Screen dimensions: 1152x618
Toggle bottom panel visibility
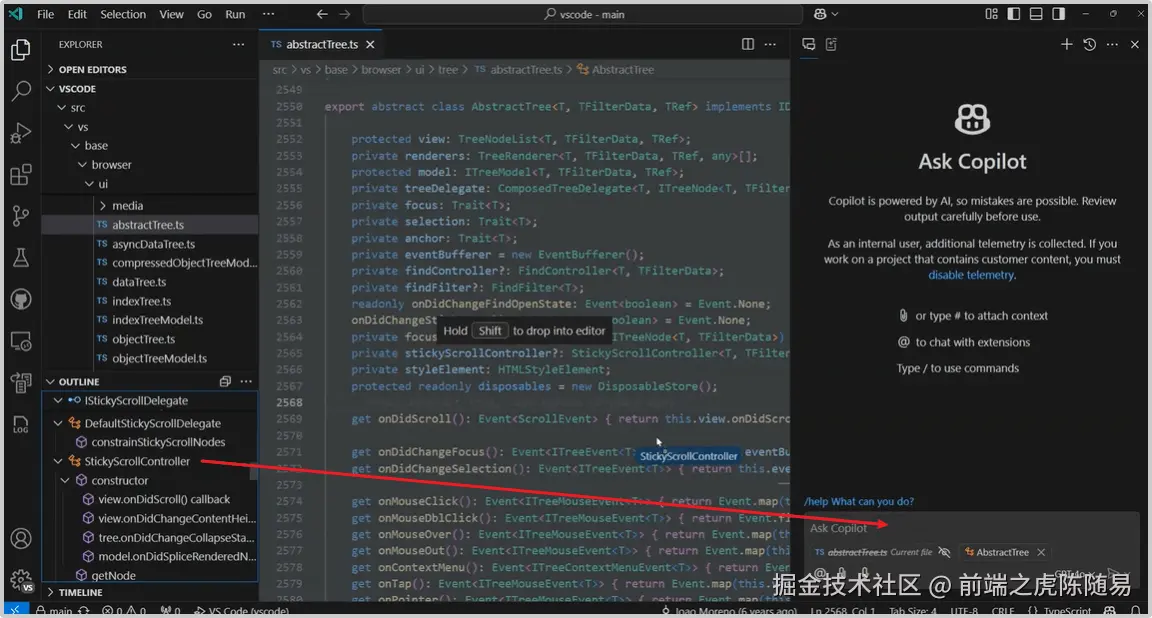pos(1036,14)
